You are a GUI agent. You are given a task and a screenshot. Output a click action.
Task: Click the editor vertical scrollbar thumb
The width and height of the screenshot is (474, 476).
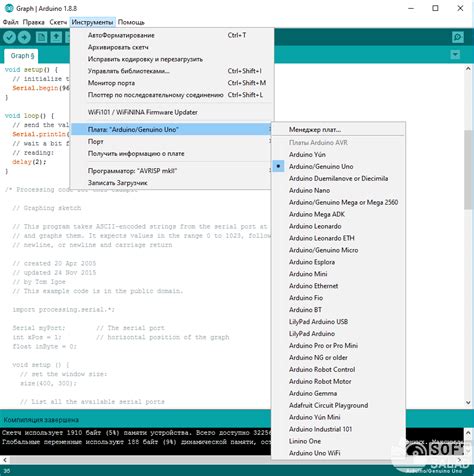pyautogui.click(x=468, y=169)
